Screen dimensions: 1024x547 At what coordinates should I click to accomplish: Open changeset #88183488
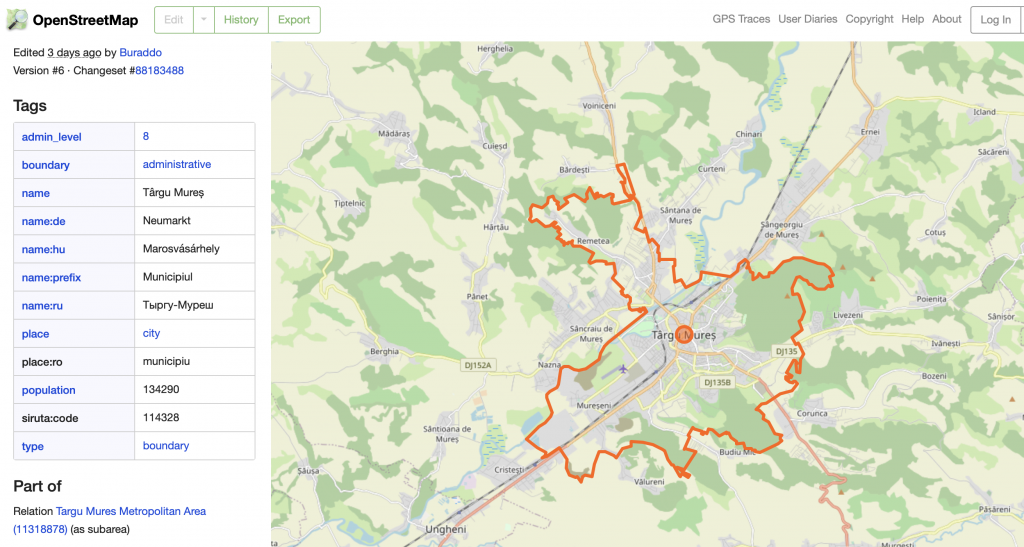159,70
